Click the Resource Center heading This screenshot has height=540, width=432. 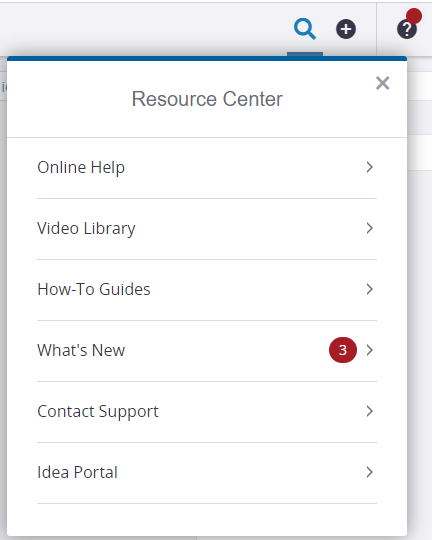click(x=207, y=99)
